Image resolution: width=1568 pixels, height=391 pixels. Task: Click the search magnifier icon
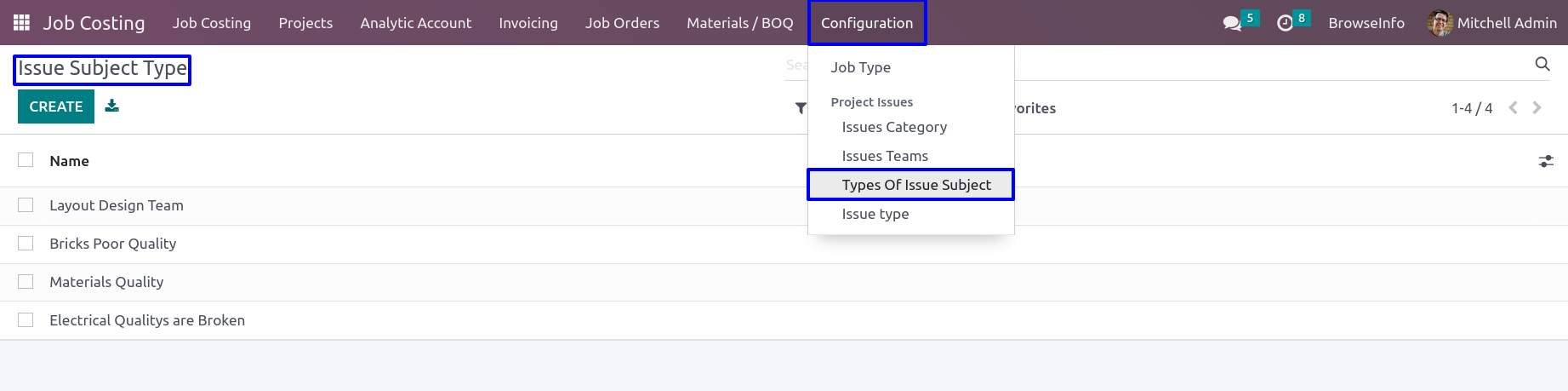point(1542,64)
